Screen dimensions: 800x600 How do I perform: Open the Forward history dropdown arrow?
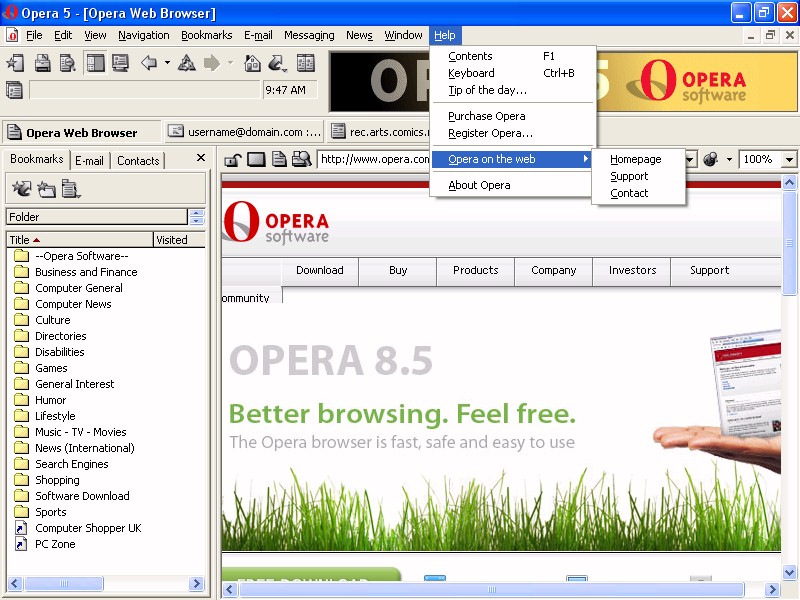(x=231, y=63)
